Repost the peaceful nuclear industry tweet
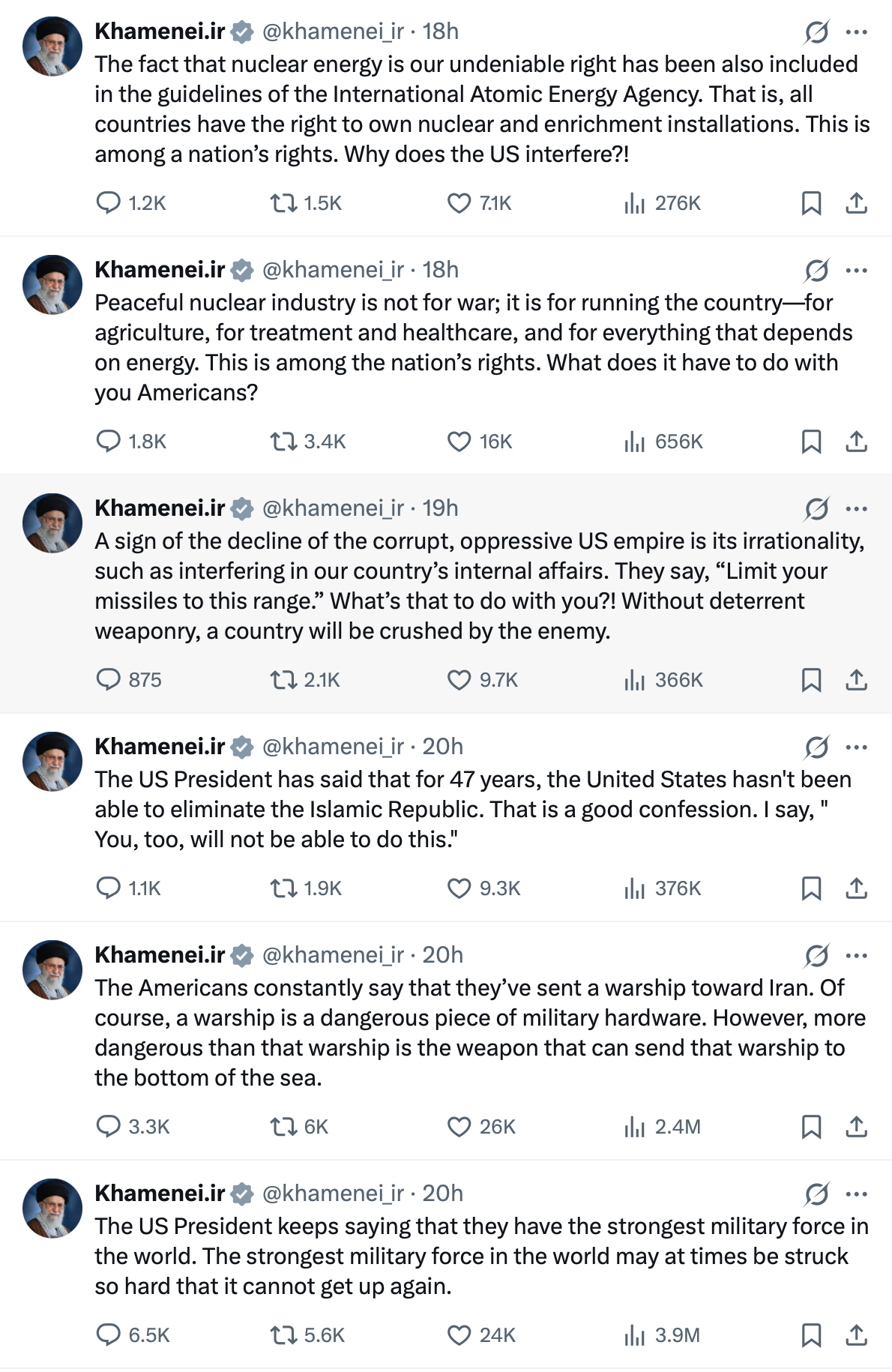This screenshot has height=1372, width=892. (x=283, y=441)
